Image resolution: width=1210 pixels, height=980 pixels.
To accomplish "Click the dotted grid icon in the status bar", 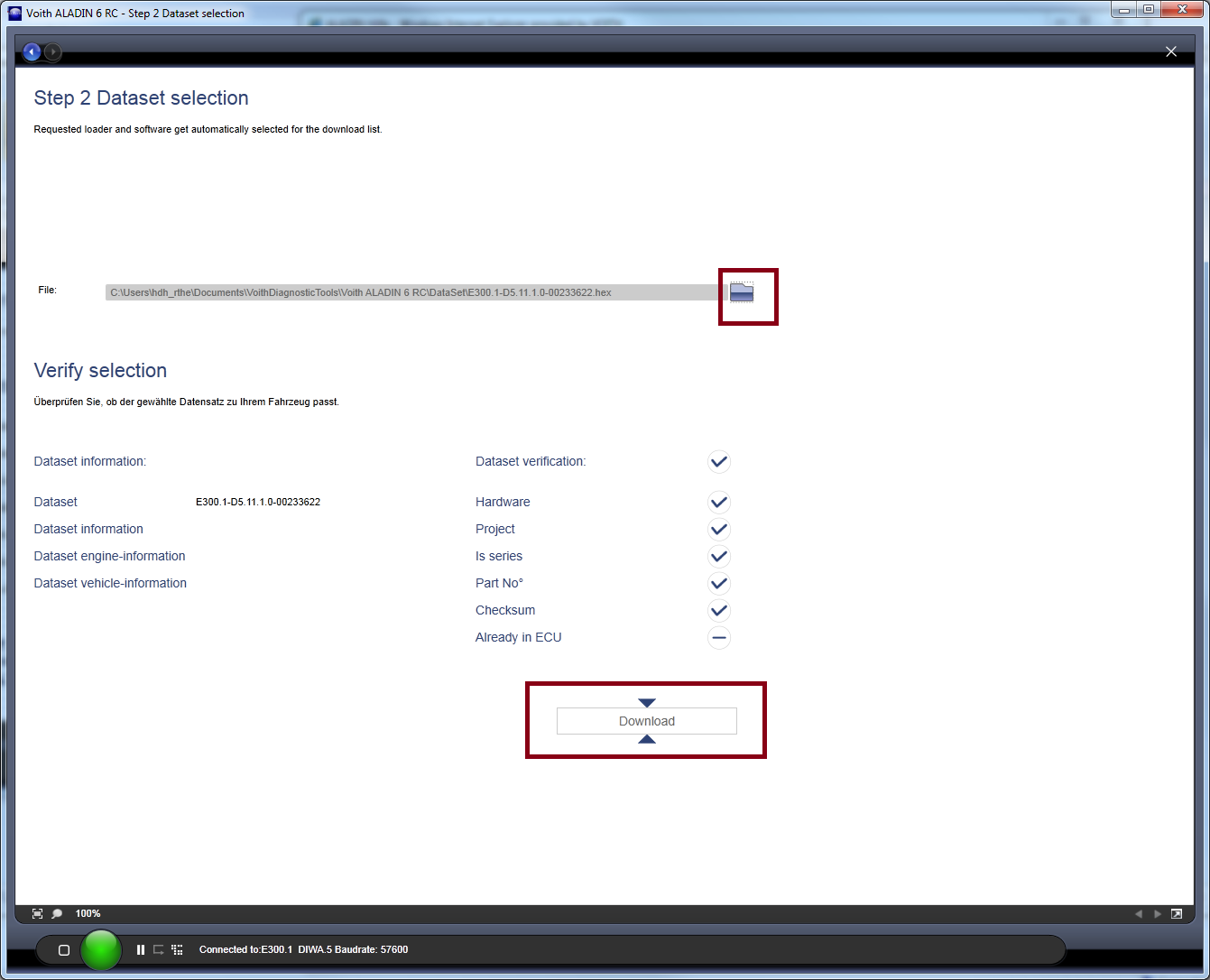I will click(177, 950).
